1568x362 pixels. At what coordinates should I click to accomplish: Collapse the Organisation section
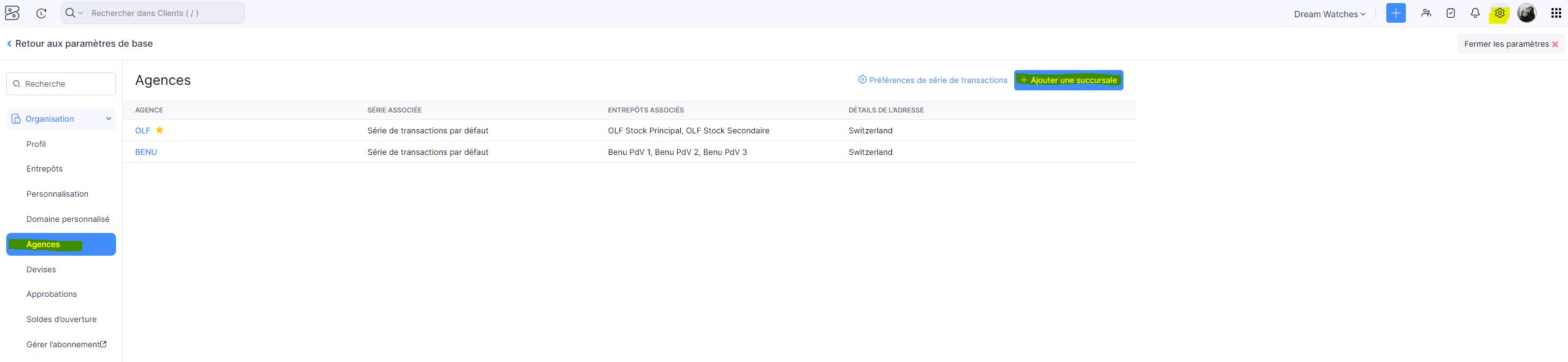[x=61, y=119]
